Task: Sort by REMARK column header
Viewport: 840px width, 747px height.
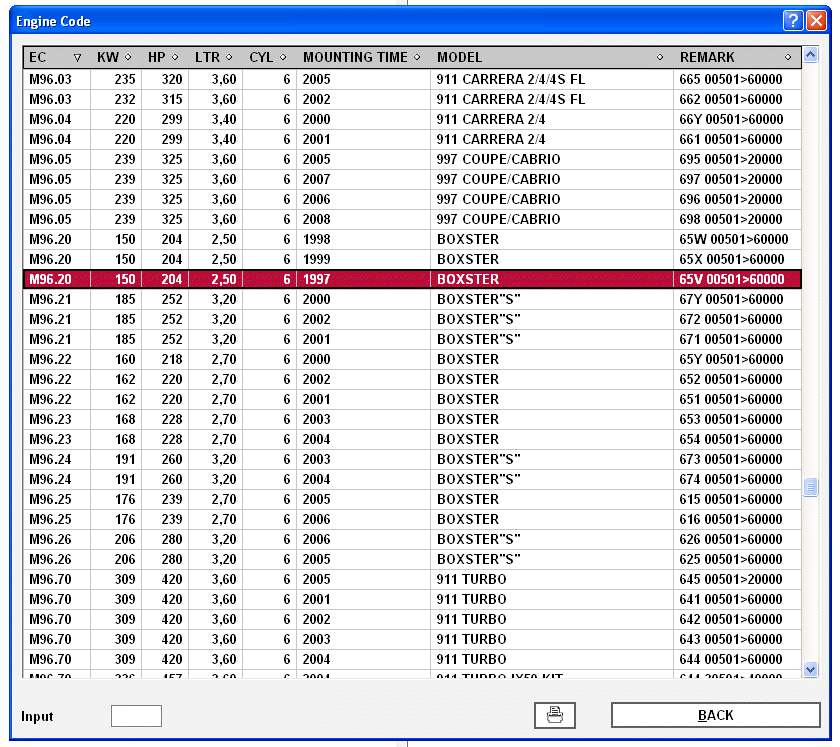Action: 736,57
